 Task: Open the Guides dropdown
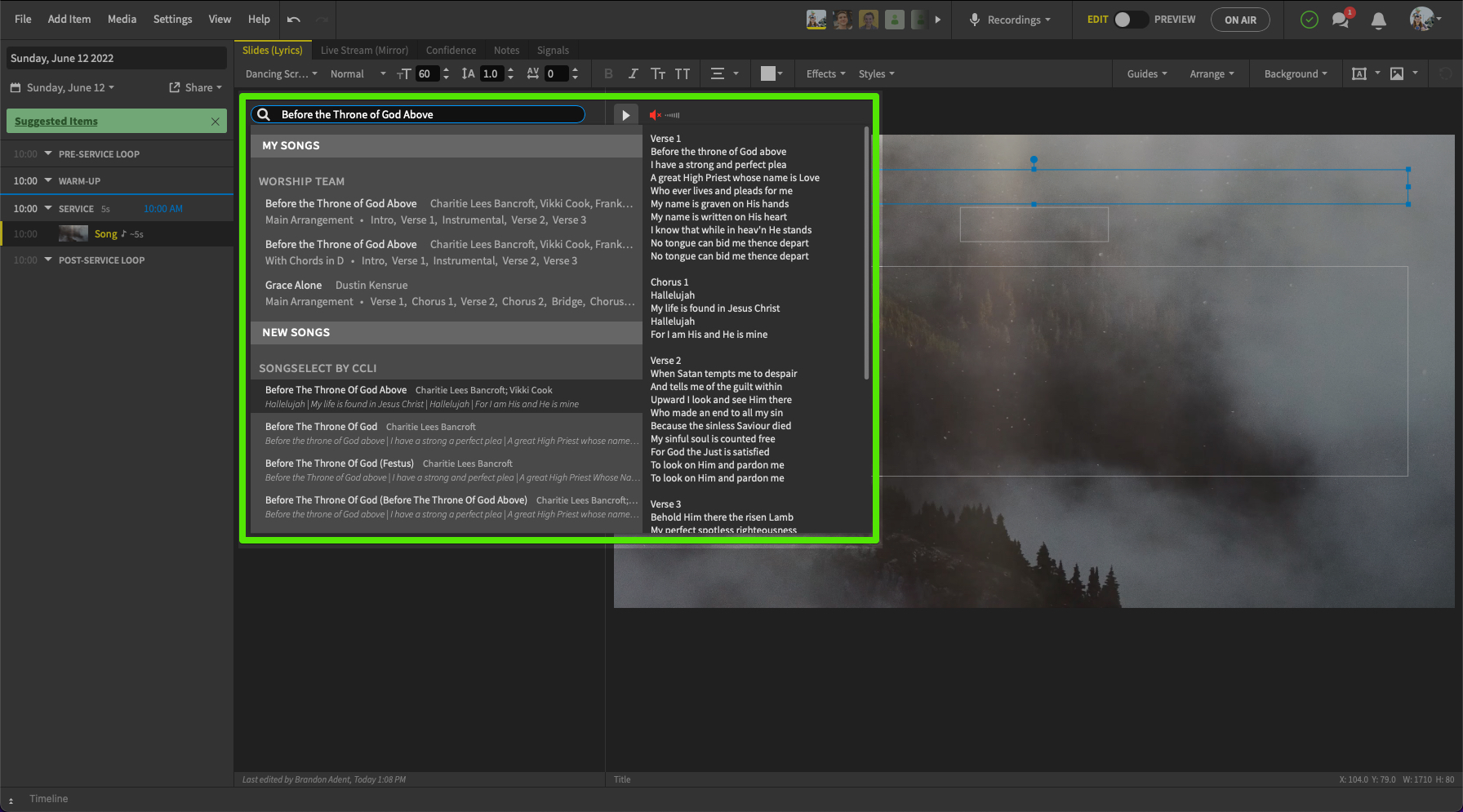pos(1147,73)
